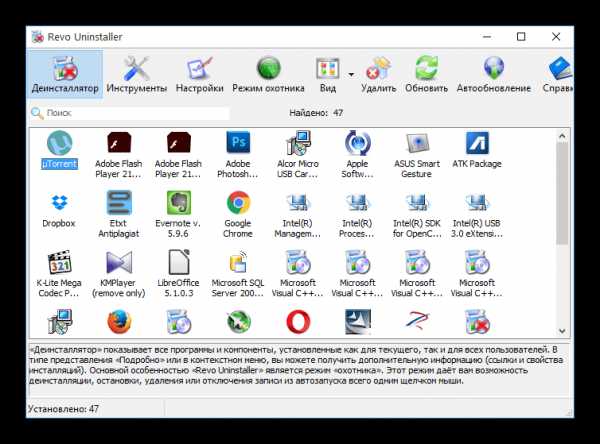Image resolution: width=600 pixels, height=444 pixels.
Task: Open Настройки settings
Action: (x=199, y=74)
